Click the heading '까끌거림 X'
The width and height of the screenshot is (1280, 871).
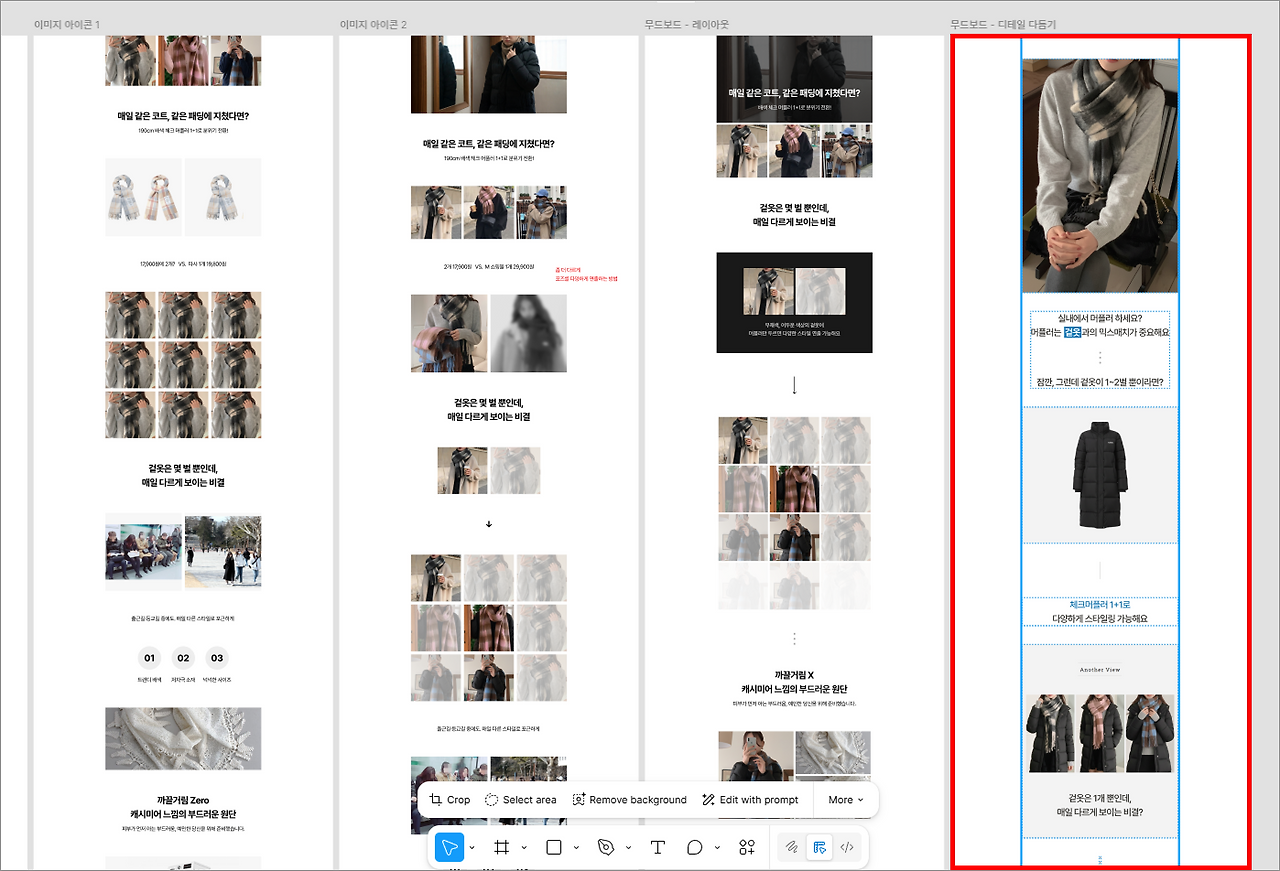click(x=794, y=675)
